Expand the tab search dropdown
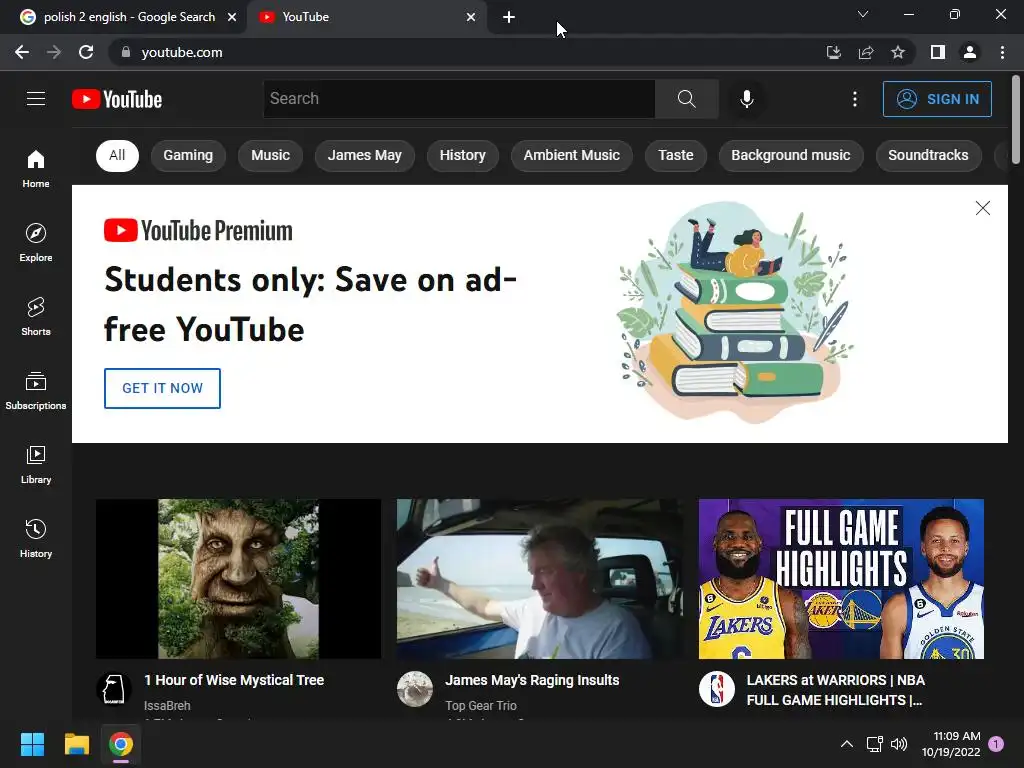 (x=863, y=14)
